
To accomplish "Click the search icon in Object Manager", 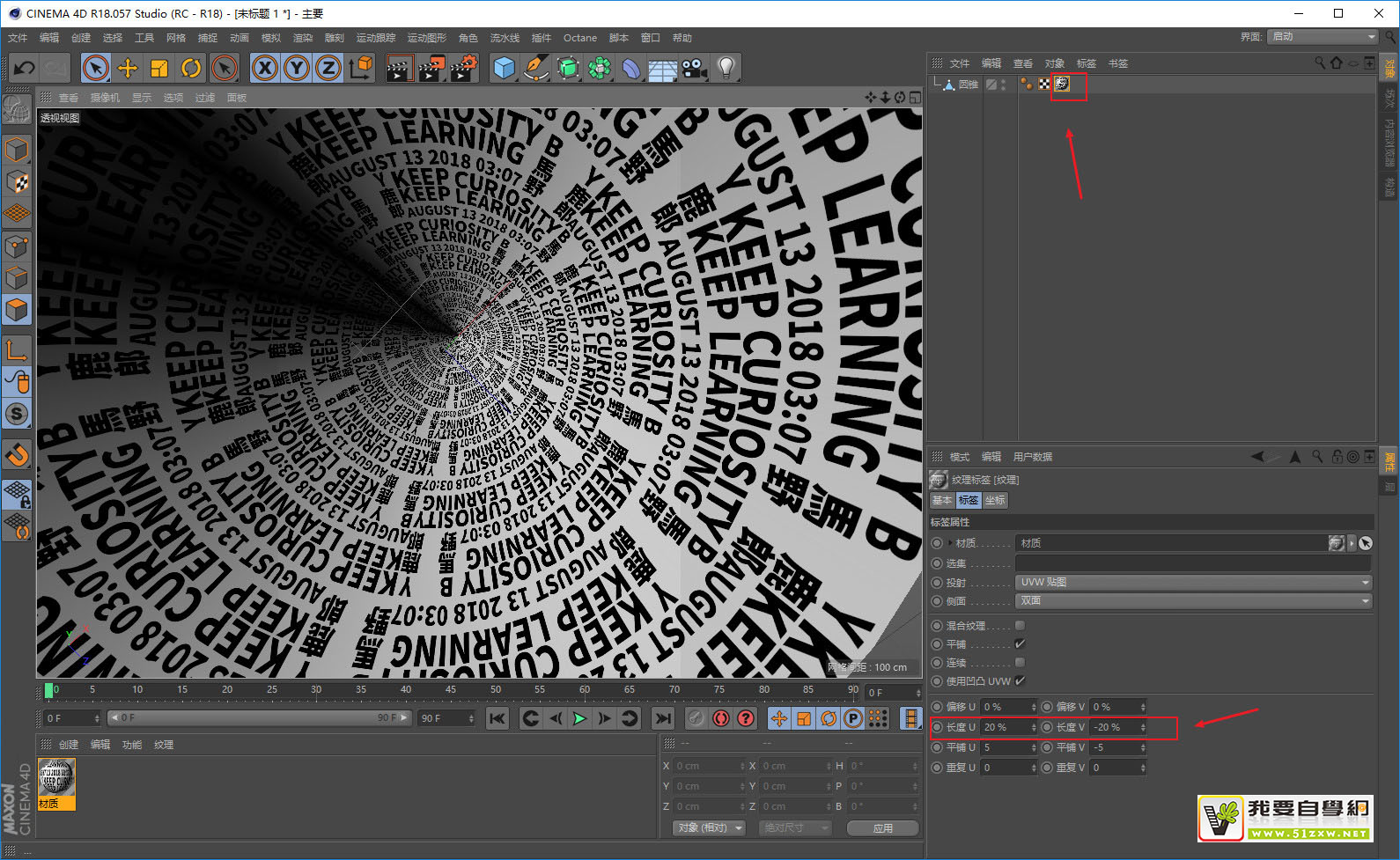I will (x=1319, y=62).
